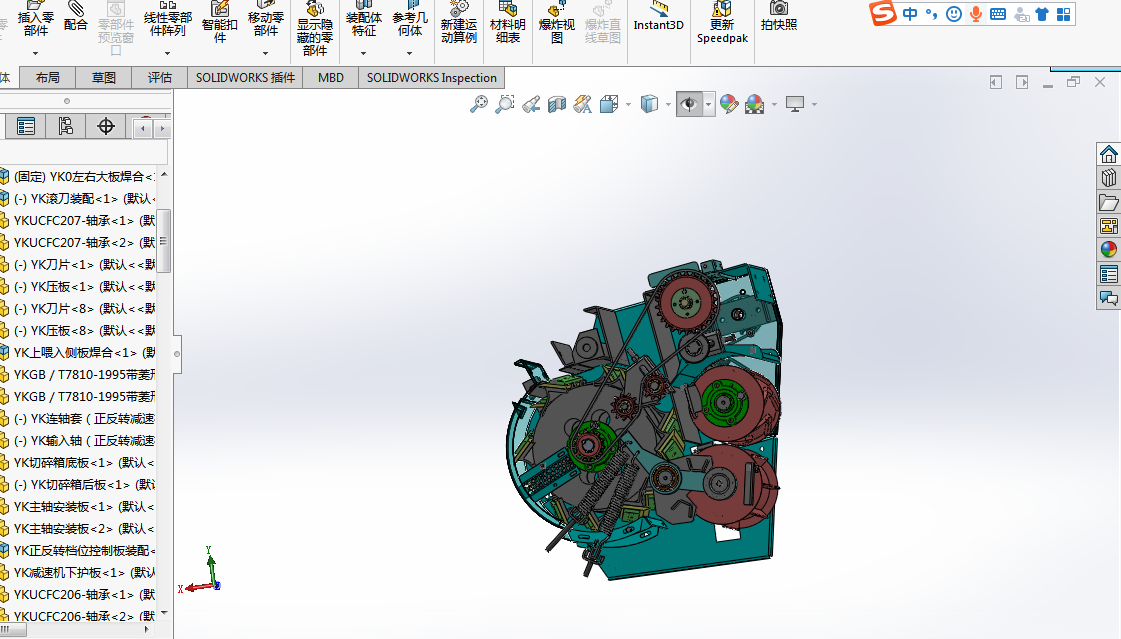Open the View Palette task pane icon
This screenshot has width=1121, height=639.
(1109, 226)
